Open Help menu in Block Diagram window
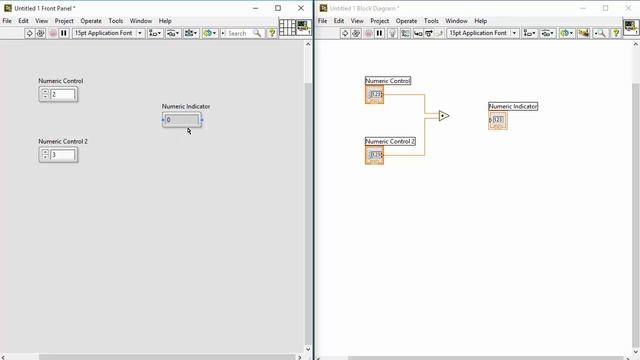This screenshot has height=360, width=640. click(x=480, y=21)
